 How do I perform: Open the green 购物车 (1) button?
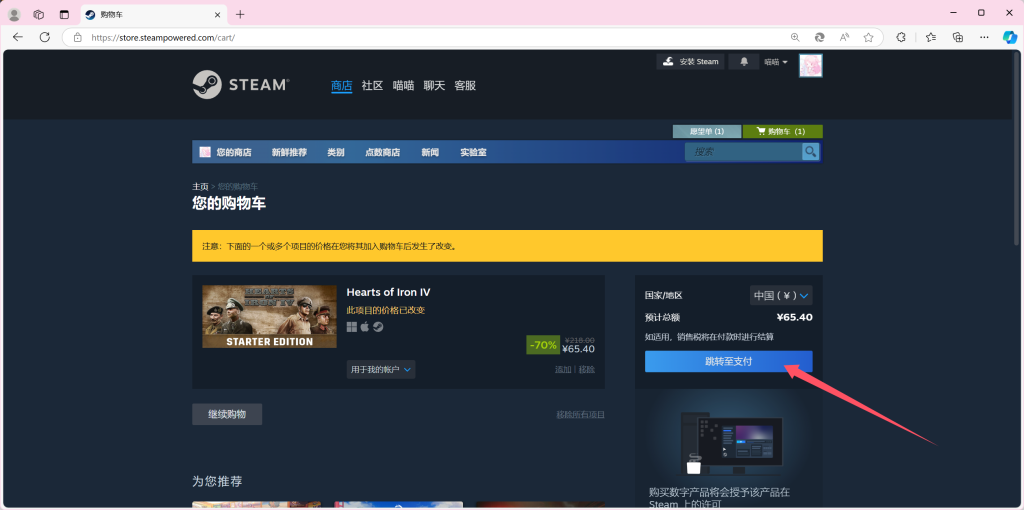click(782, 131)
